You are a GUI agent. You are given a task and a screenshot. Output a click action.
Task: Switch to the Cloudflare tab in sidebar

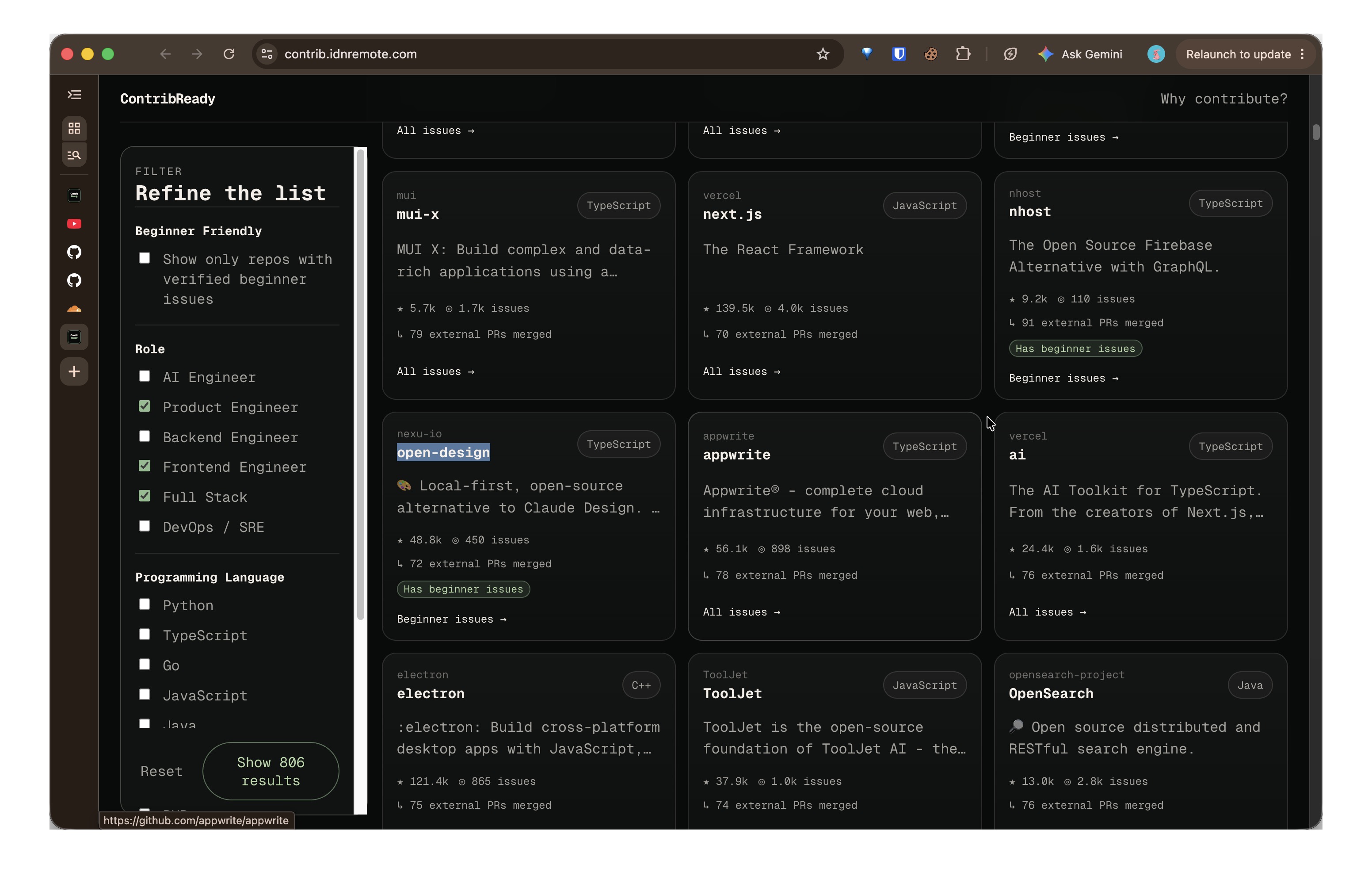(74, 309)
